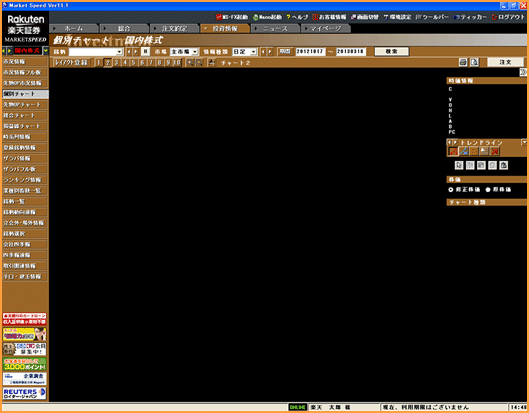Click the zoom-out magnifier in chart toolbar
The width and height of the screenshot is (529, 413).
[199, 62]
